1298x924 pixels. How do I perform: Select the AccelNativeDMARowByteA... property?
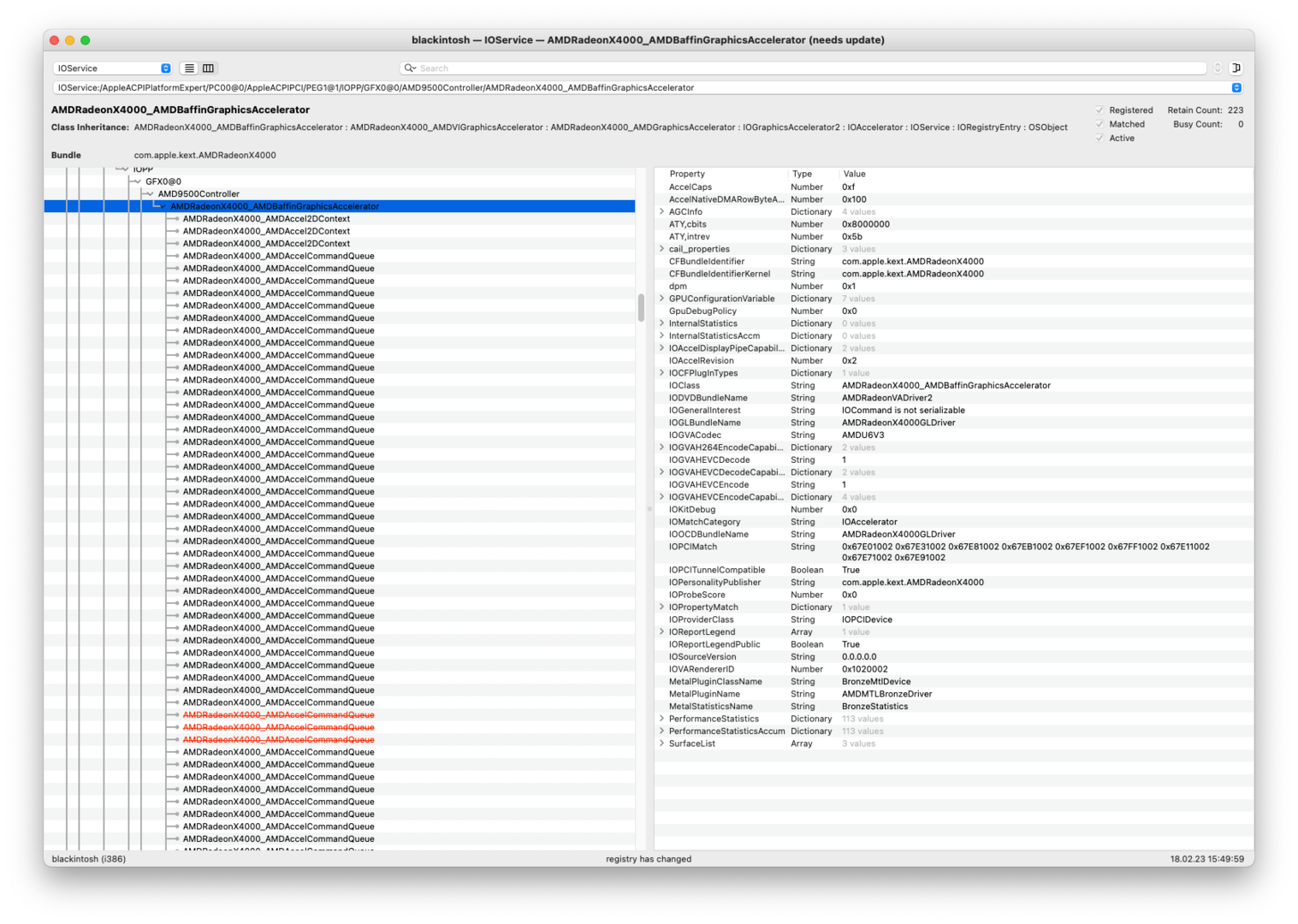pyautogui.click(x=726, y=199)
